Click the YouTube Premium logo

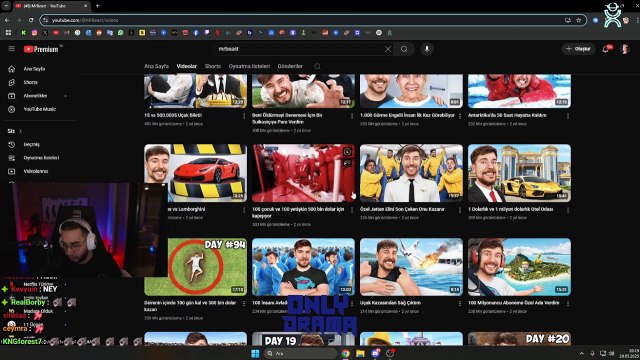(41, 49)
